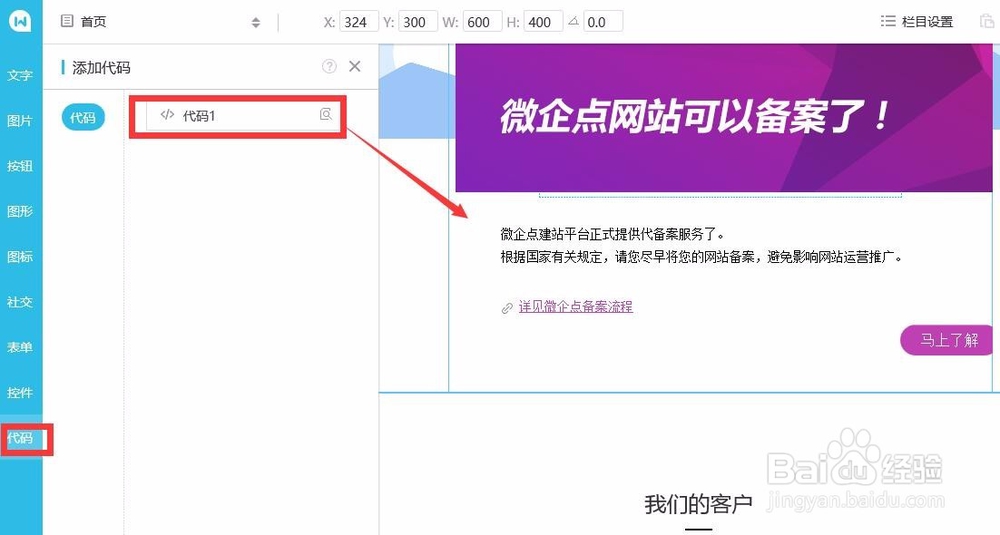Open the 表单 sidebar item
The height and width of the screenshot is (535, 1000).
click(x=20, y=347)
